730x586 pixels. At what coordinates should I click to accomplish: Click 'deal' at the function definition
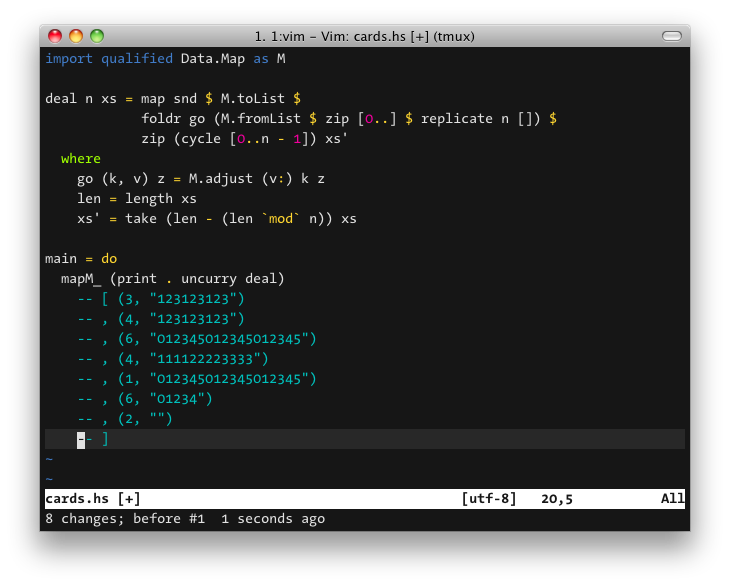click(x=61, y=99)
